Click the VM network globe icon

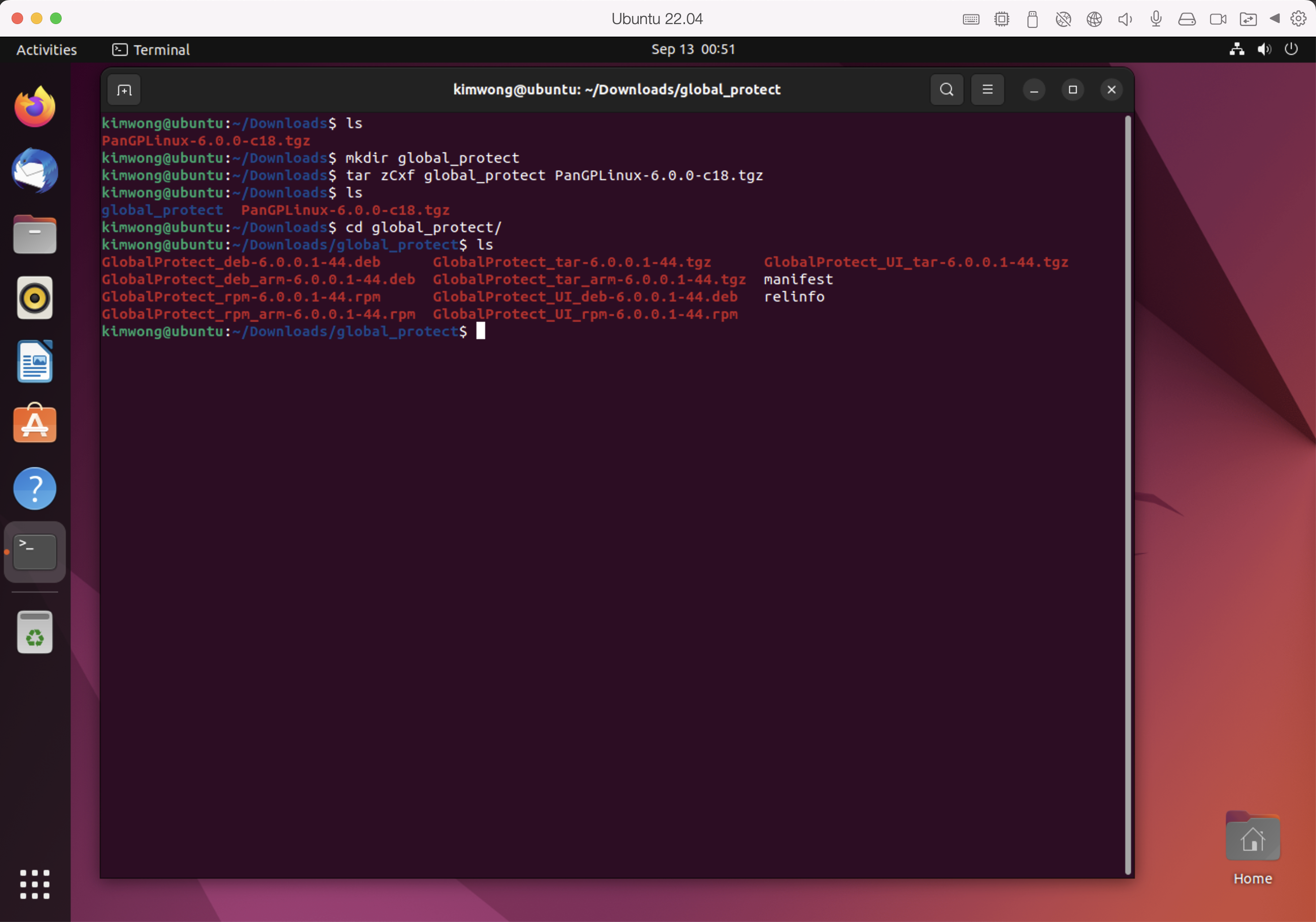(x=1094, y=19)
